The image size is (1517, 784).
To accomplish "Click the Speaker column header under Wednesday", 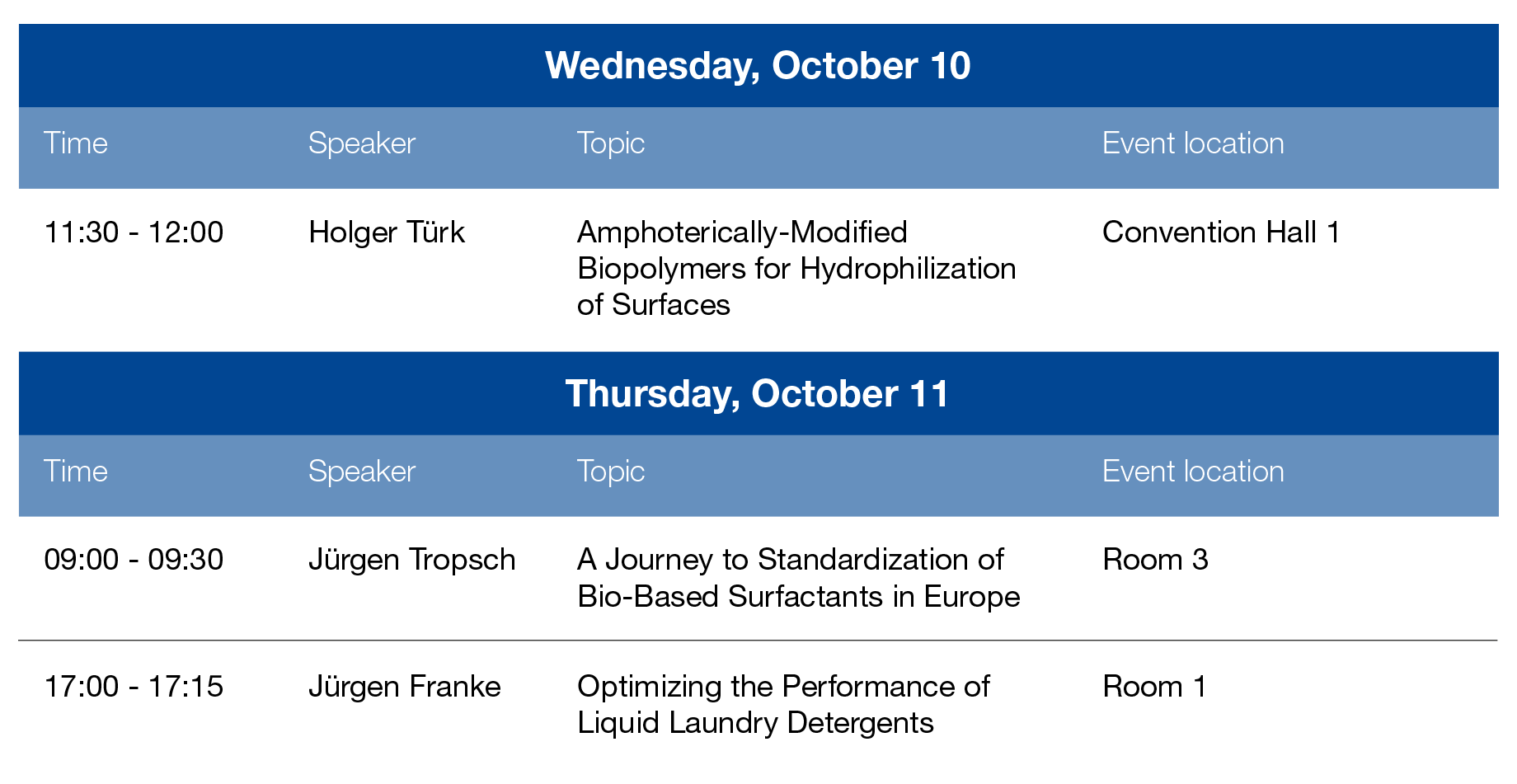I will pos(362,143).
